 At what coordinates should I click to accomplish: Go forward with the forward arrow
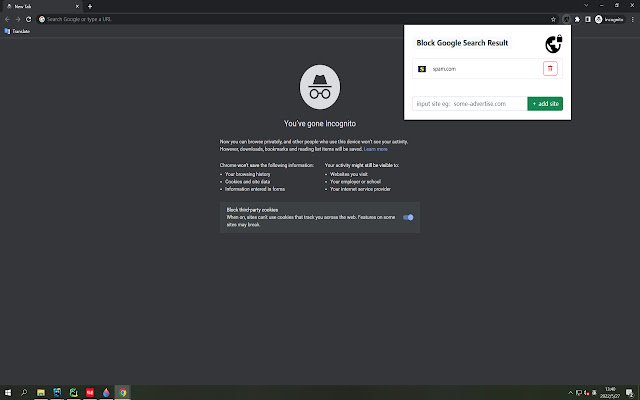tap(18, 19)
